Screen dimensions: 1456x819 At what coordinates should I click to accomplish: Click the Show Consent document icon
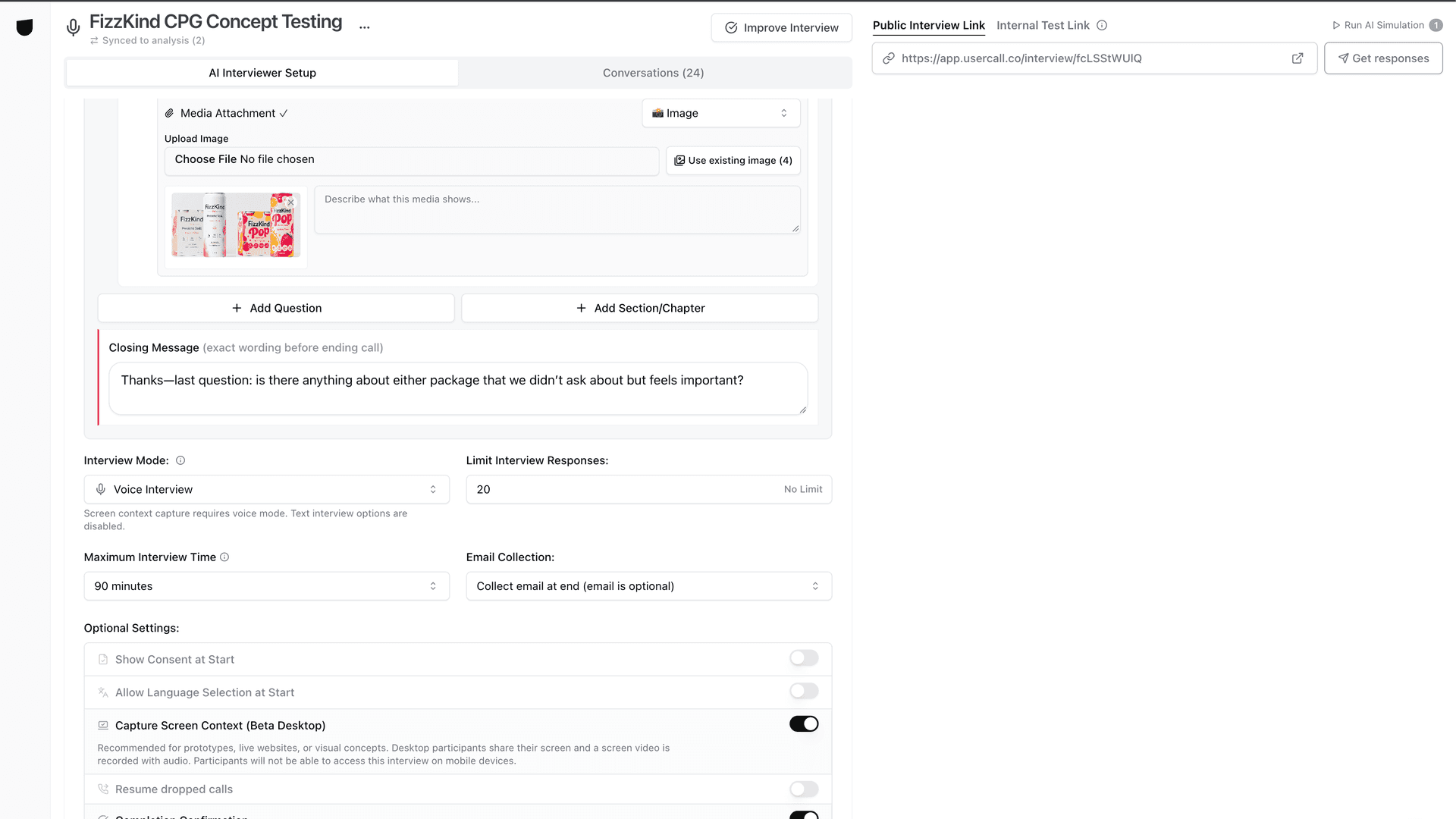click(x=103, y=660)
